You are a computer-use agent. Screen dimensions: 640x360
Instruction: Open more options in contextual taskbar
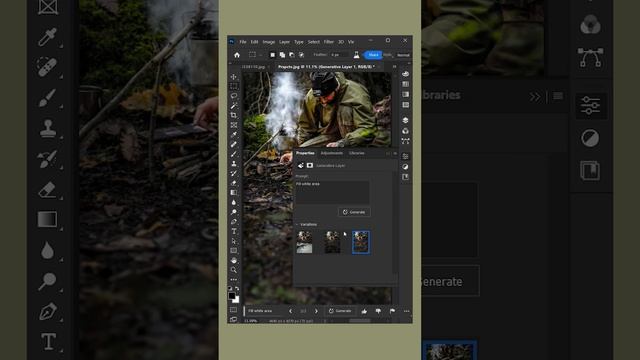click(407, 311)
